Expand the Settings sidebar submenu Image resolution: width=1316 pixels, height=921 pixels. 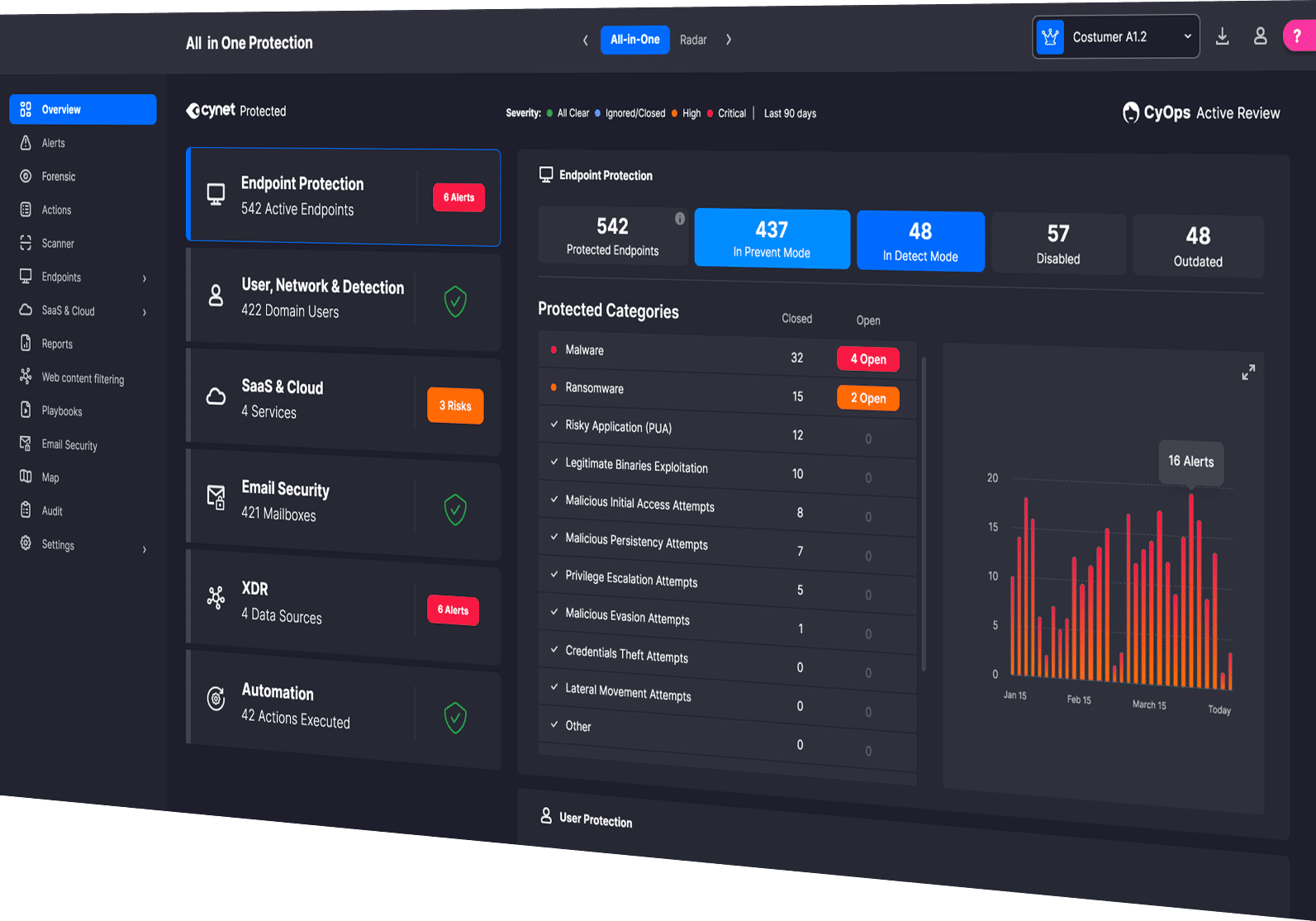pyautogui.click(x=145, y=549)
